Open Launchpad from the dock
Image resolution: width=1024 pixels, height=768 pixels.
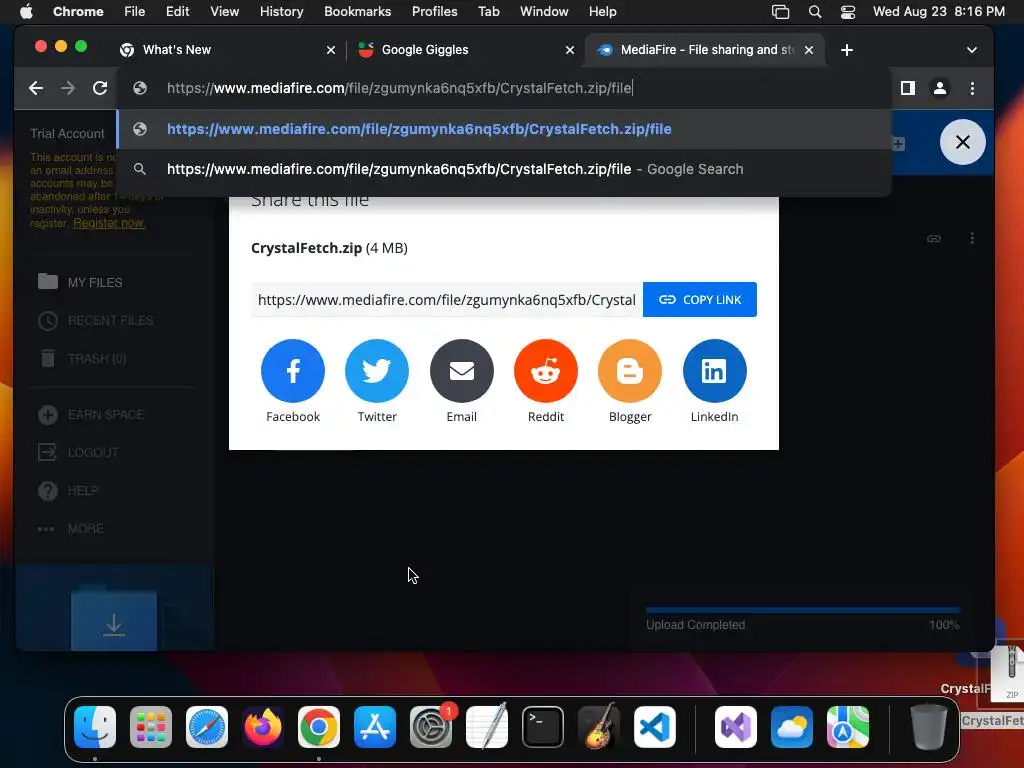pos(151,727)
